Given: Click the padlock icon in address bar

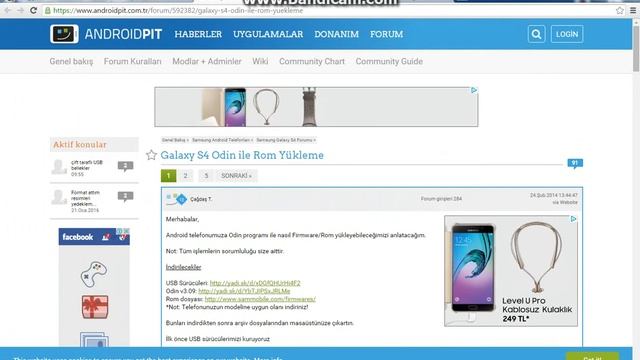Looking at the screenshot, I should (x=48, y=11).
